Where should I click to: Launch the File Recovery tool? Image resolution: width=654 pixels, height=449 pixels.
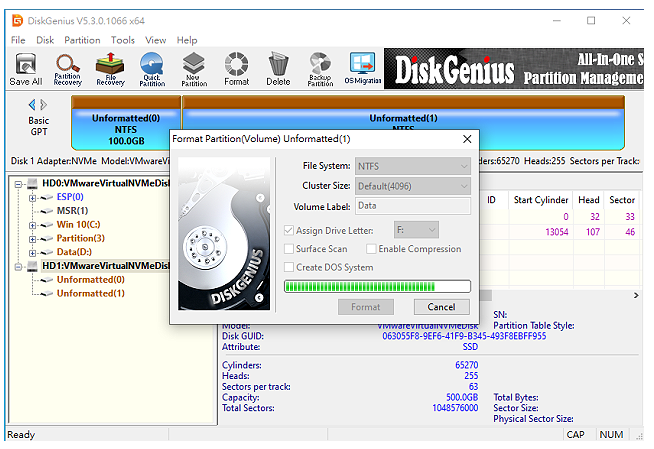point(110,69)
